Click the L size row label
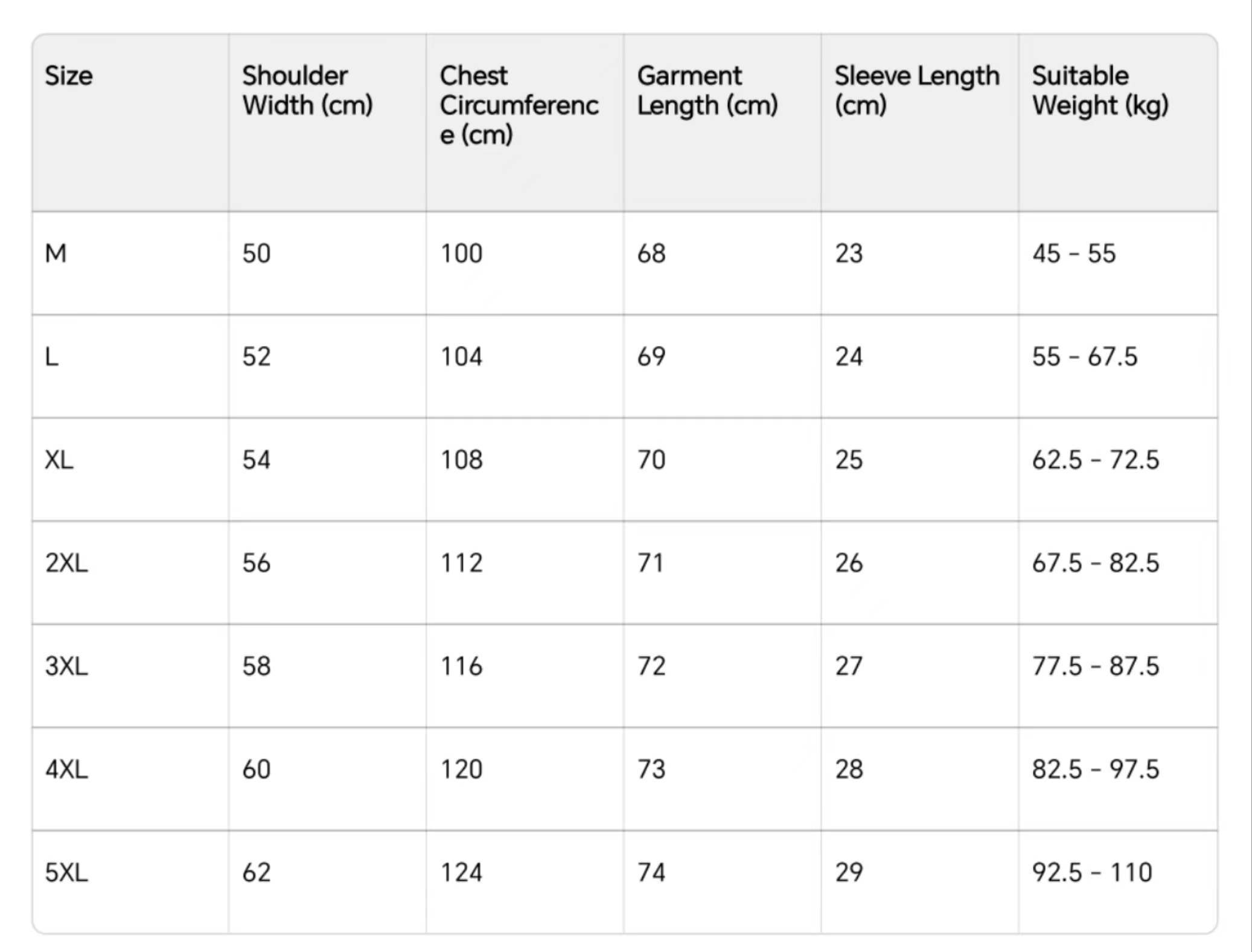Screen dimensions: 1252x952 point(52,357)
